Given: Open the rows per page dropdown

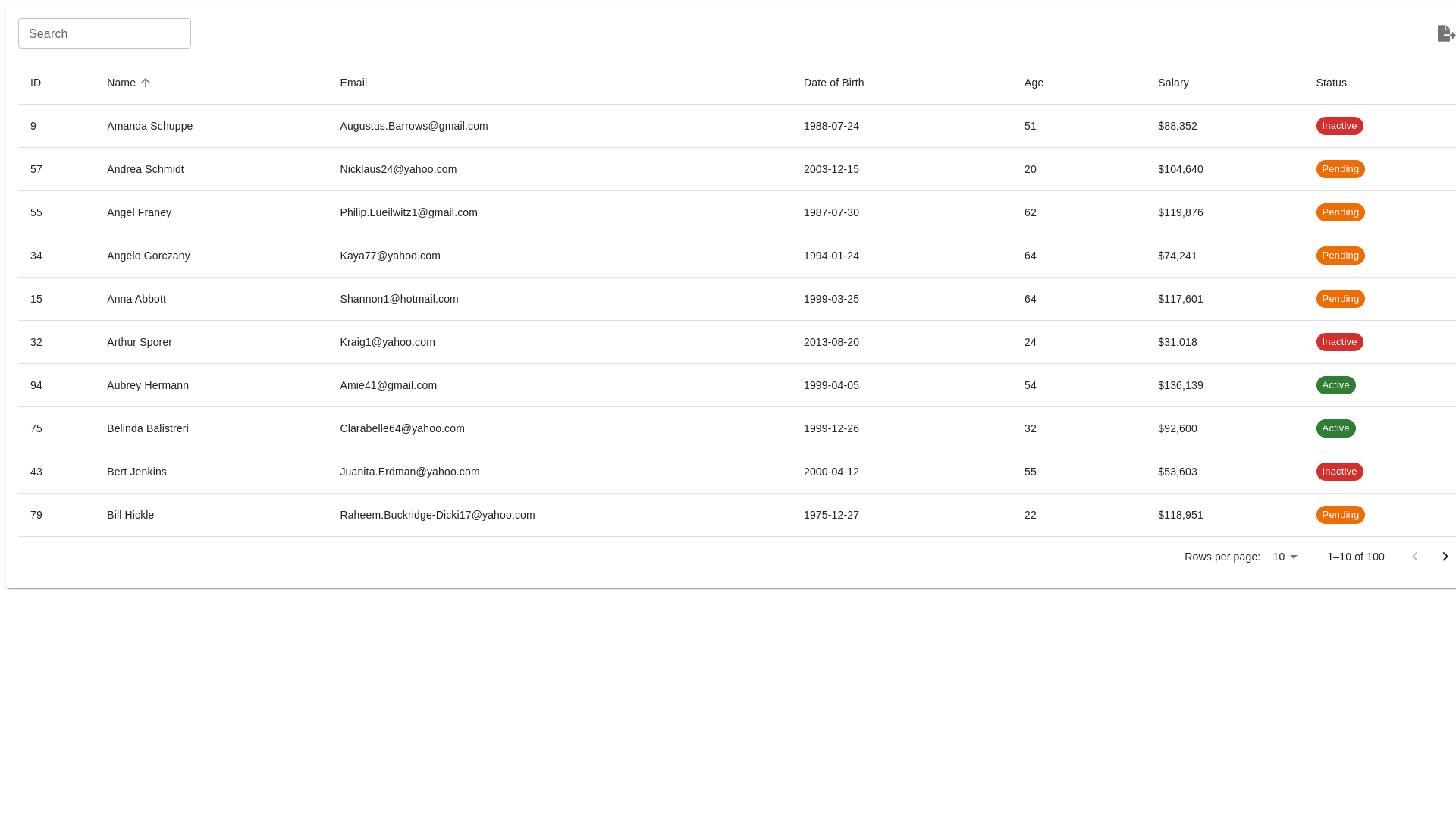Looking at the screenshot, I should click(x=1285, y=557).
